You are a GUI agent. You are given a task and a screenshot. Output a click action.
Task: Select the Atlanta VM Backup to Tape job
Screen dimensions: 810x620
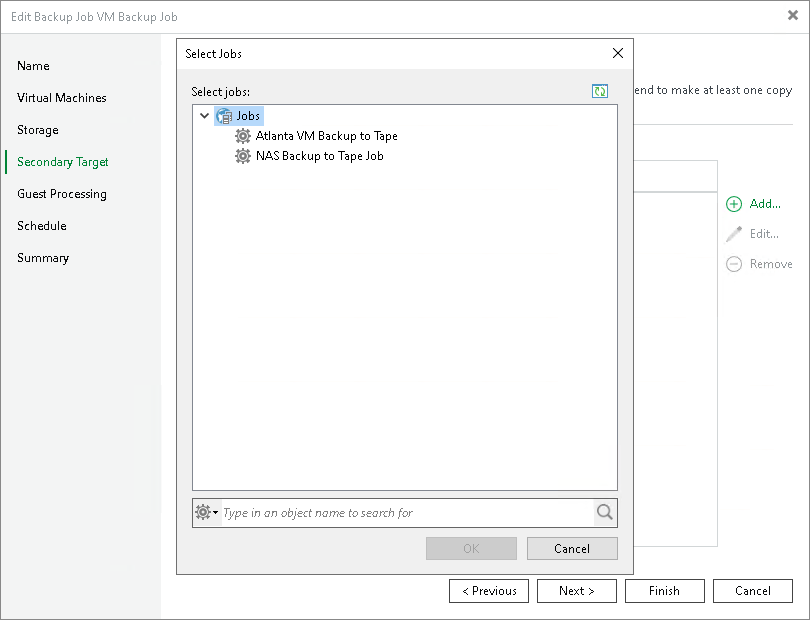(326, 136)
